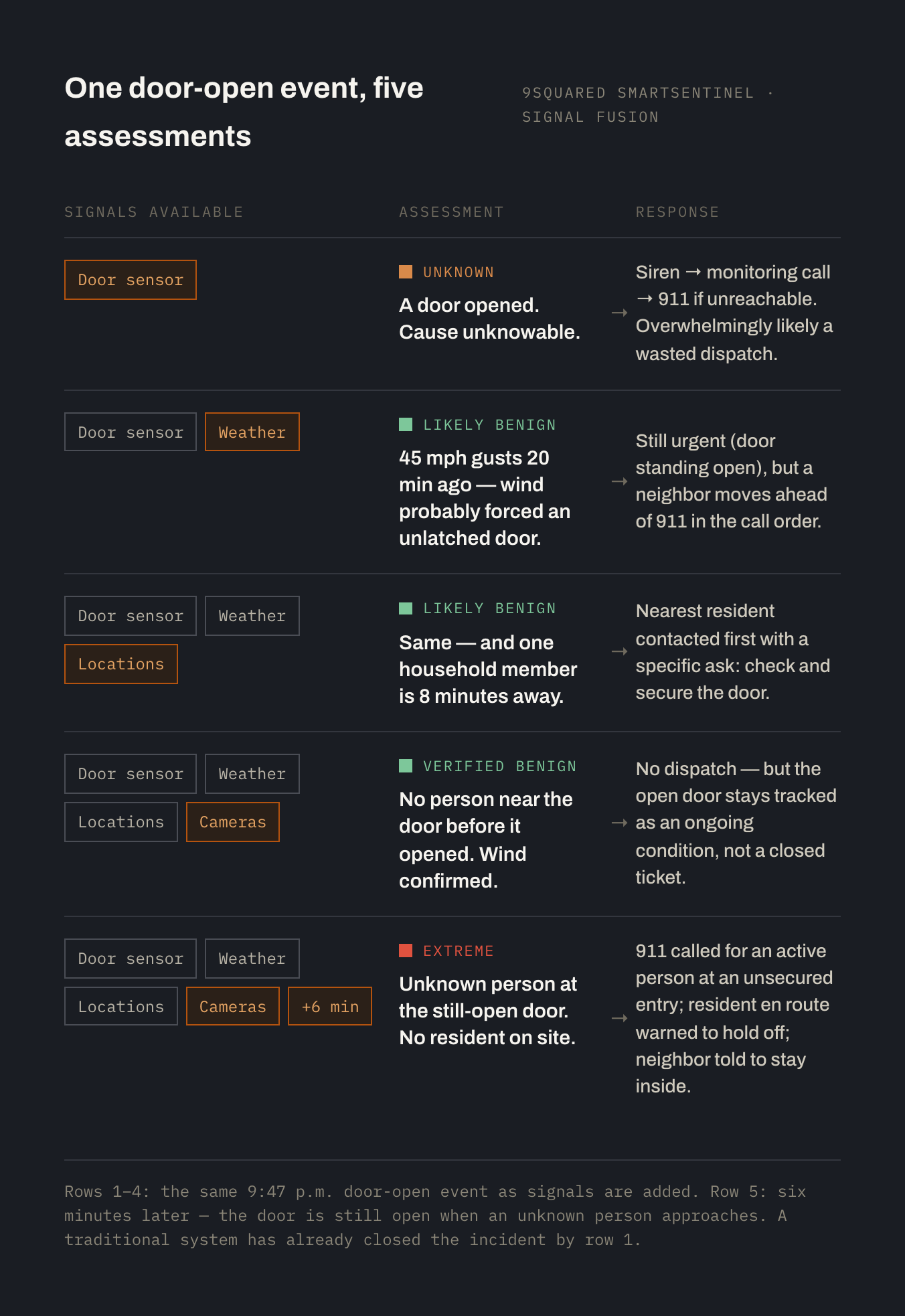905x1316 pixels.
Task: Click the green VERIFIED BENIGN status square
Action: [x=406, y=766]
